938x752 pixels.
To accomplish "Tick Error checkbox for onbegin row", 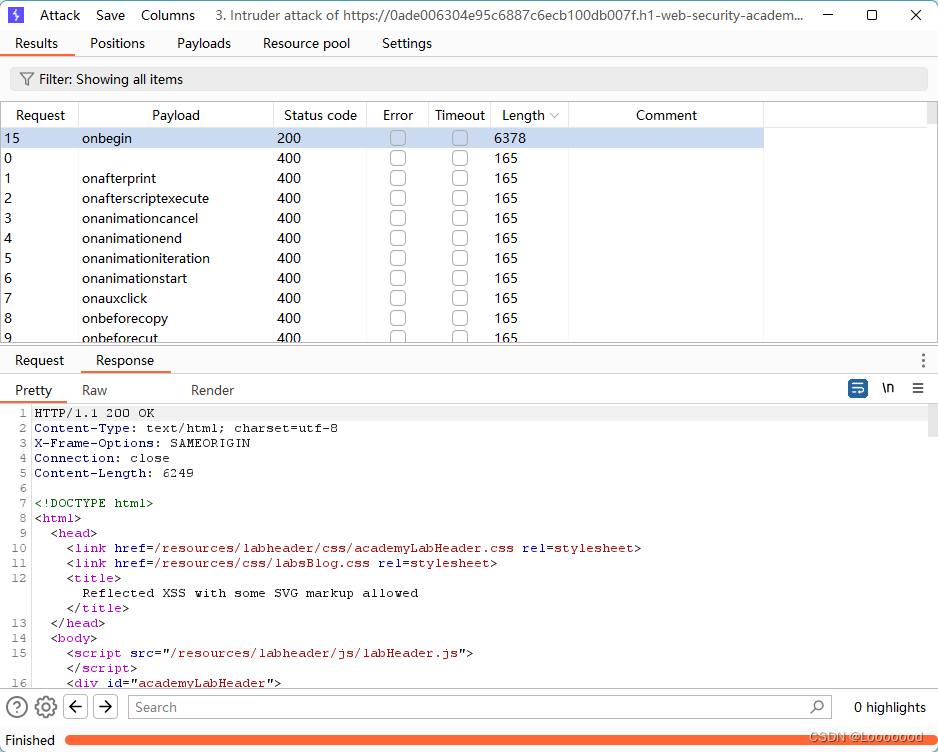I will (398, 138).
